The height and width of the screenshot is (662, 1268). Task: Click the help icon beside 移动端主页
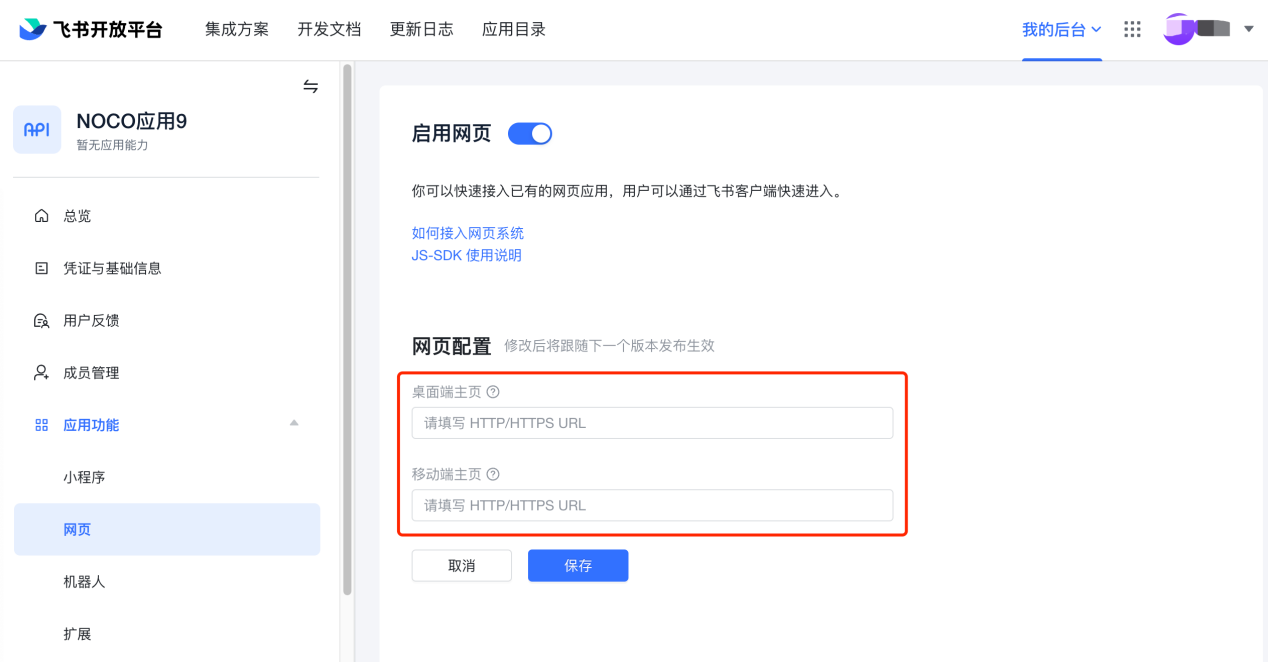point(493,474)
